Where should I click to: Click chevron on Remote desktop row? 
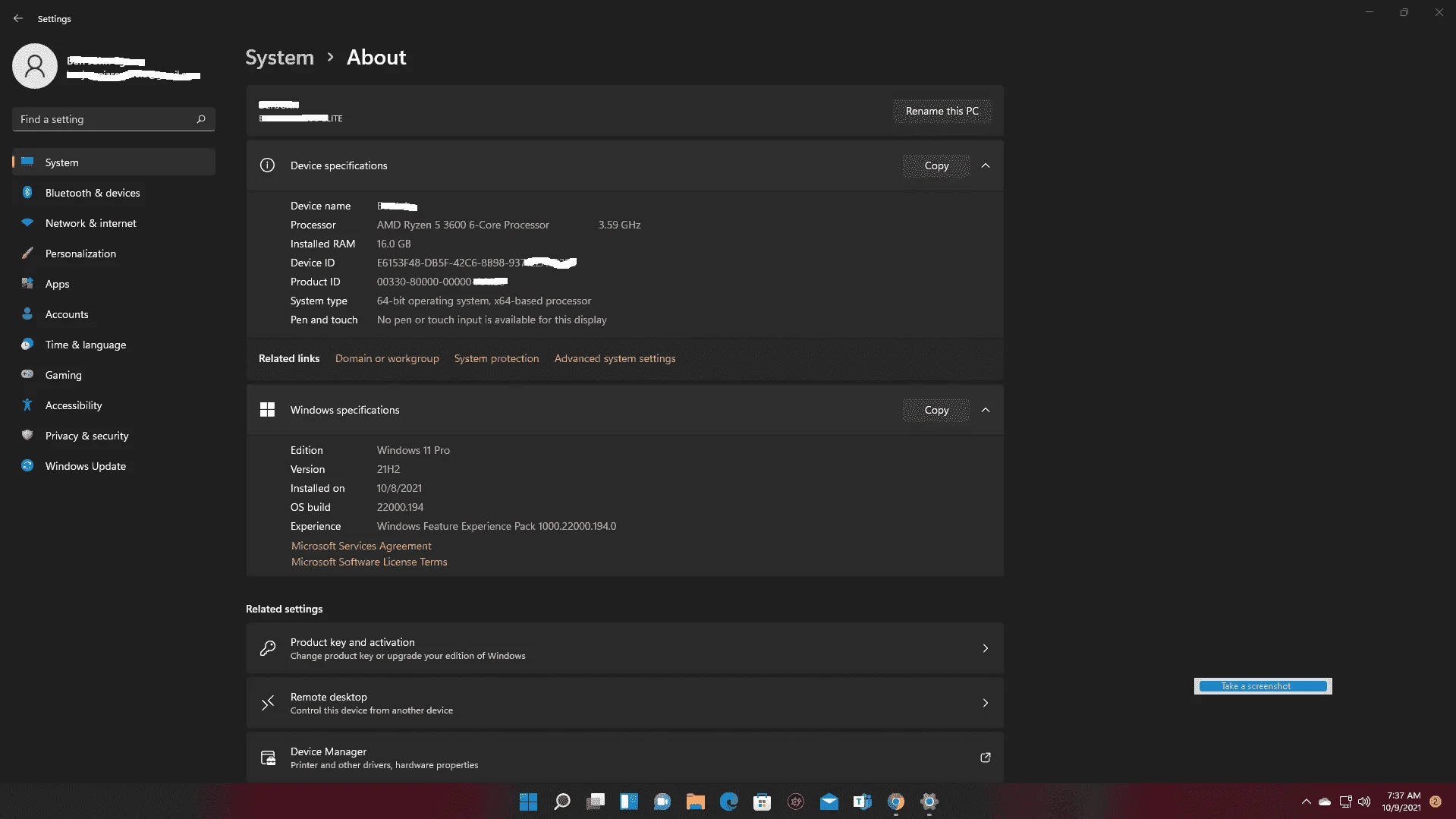click(x=986, y=703)
